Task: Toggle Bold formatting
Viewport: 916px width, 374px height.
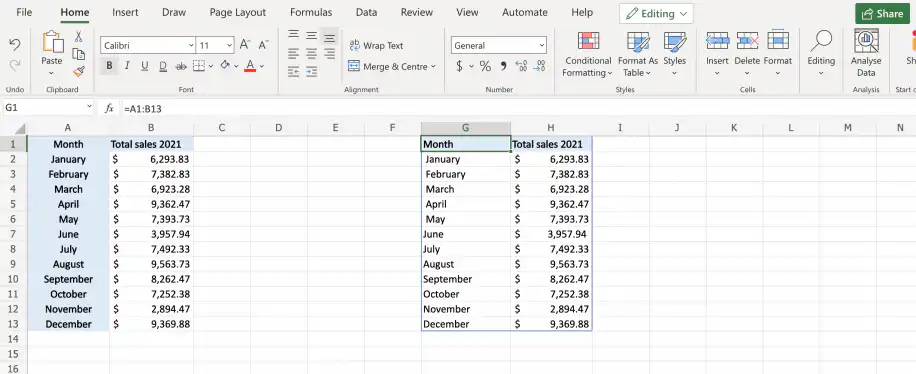Action: click(x=109, y=66)
